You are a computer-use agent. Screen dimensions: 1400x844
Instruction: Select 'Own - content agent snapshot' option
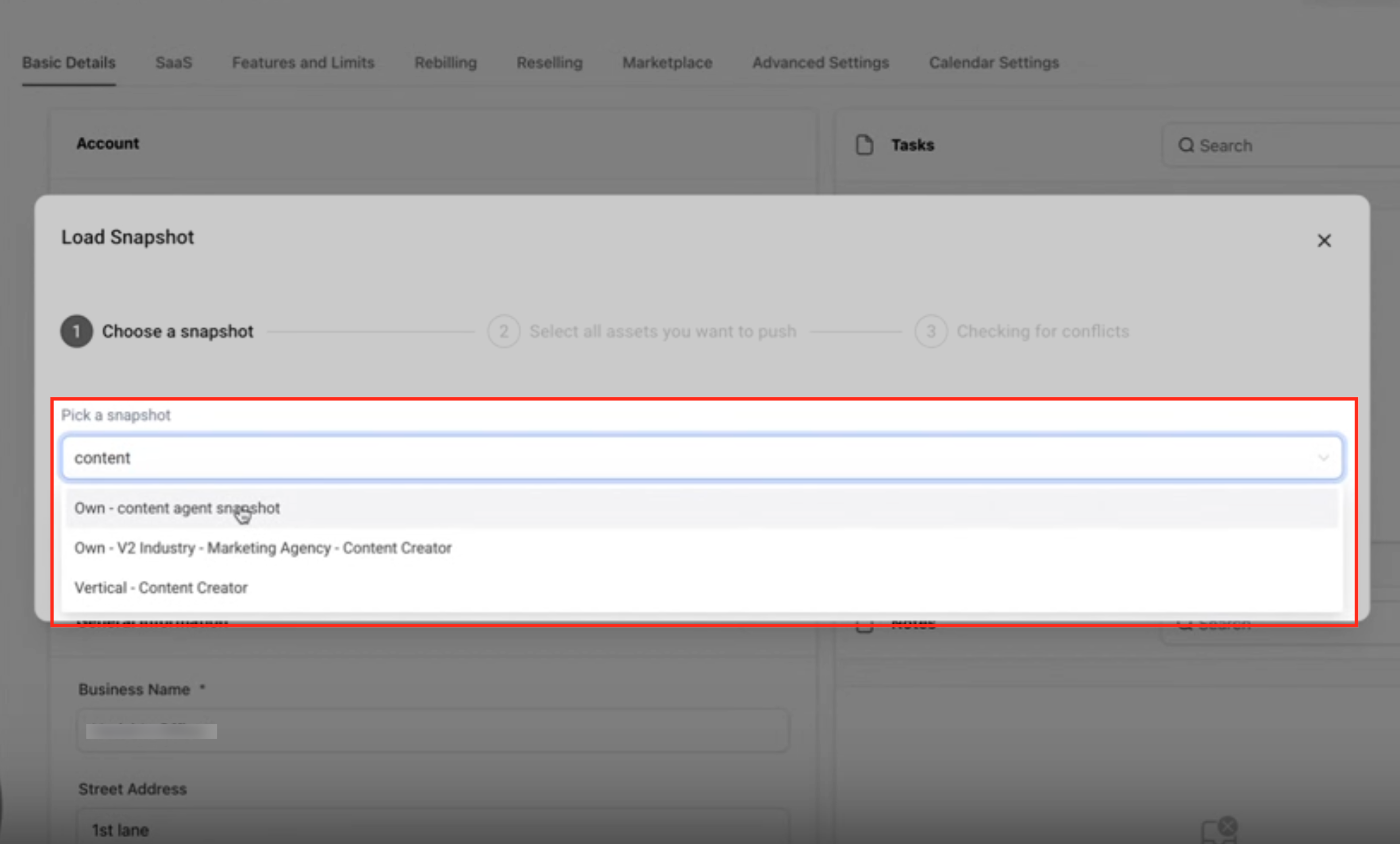coord(177,508)
